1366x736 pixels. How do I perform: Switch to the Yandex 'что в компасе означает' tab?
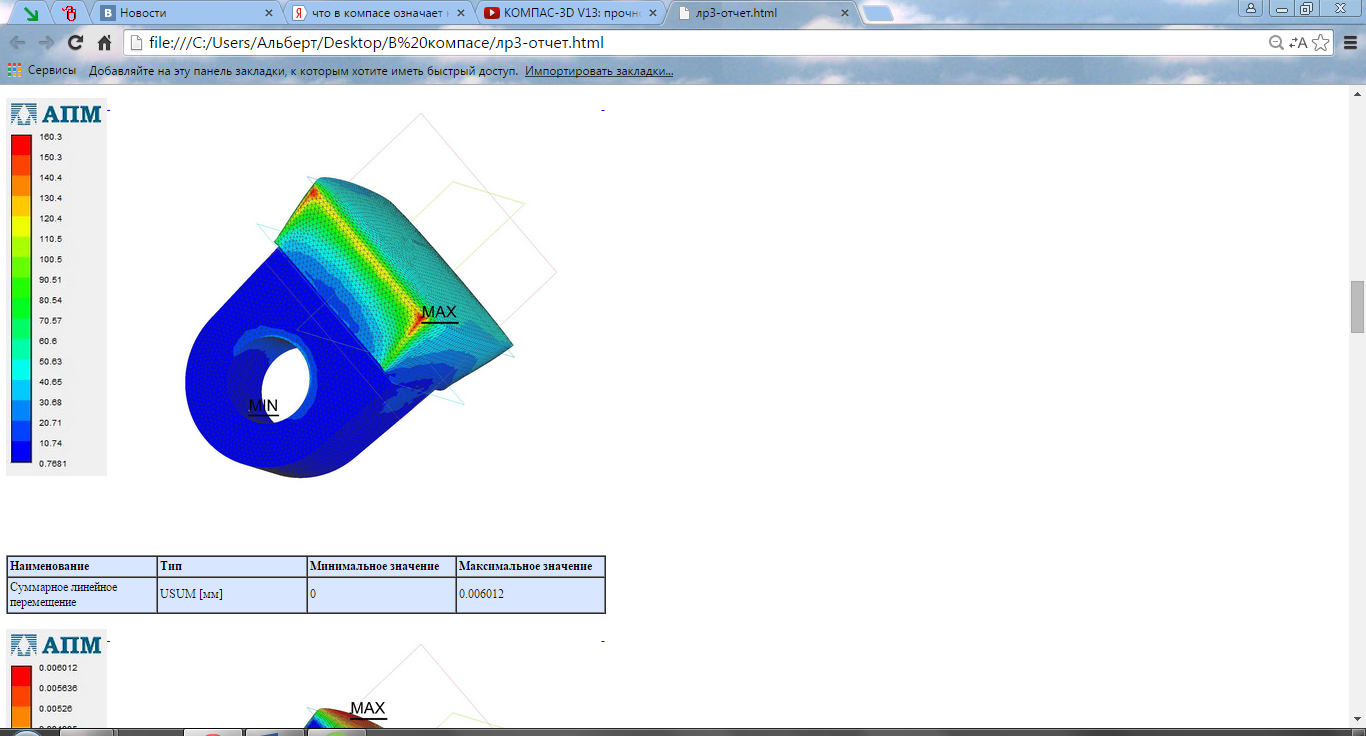[378, 13]
